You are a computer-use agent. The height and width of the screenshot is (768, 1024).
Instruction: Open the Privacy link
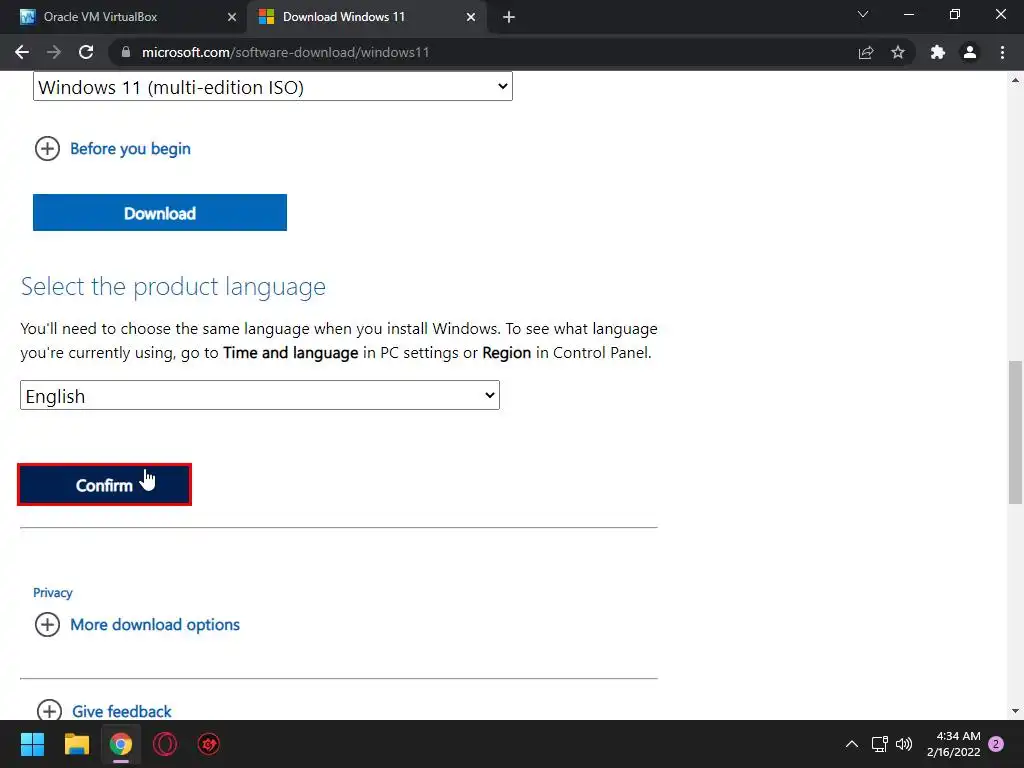(x=53, y=593)
